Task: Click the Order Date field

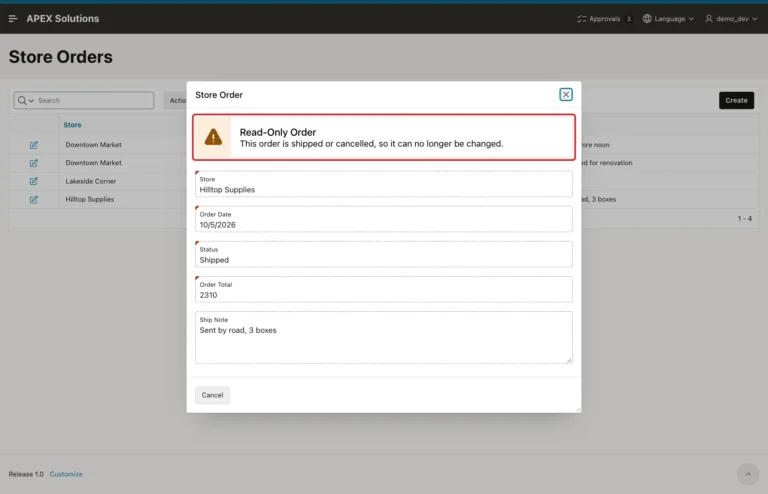Action: tap(384, 219)
